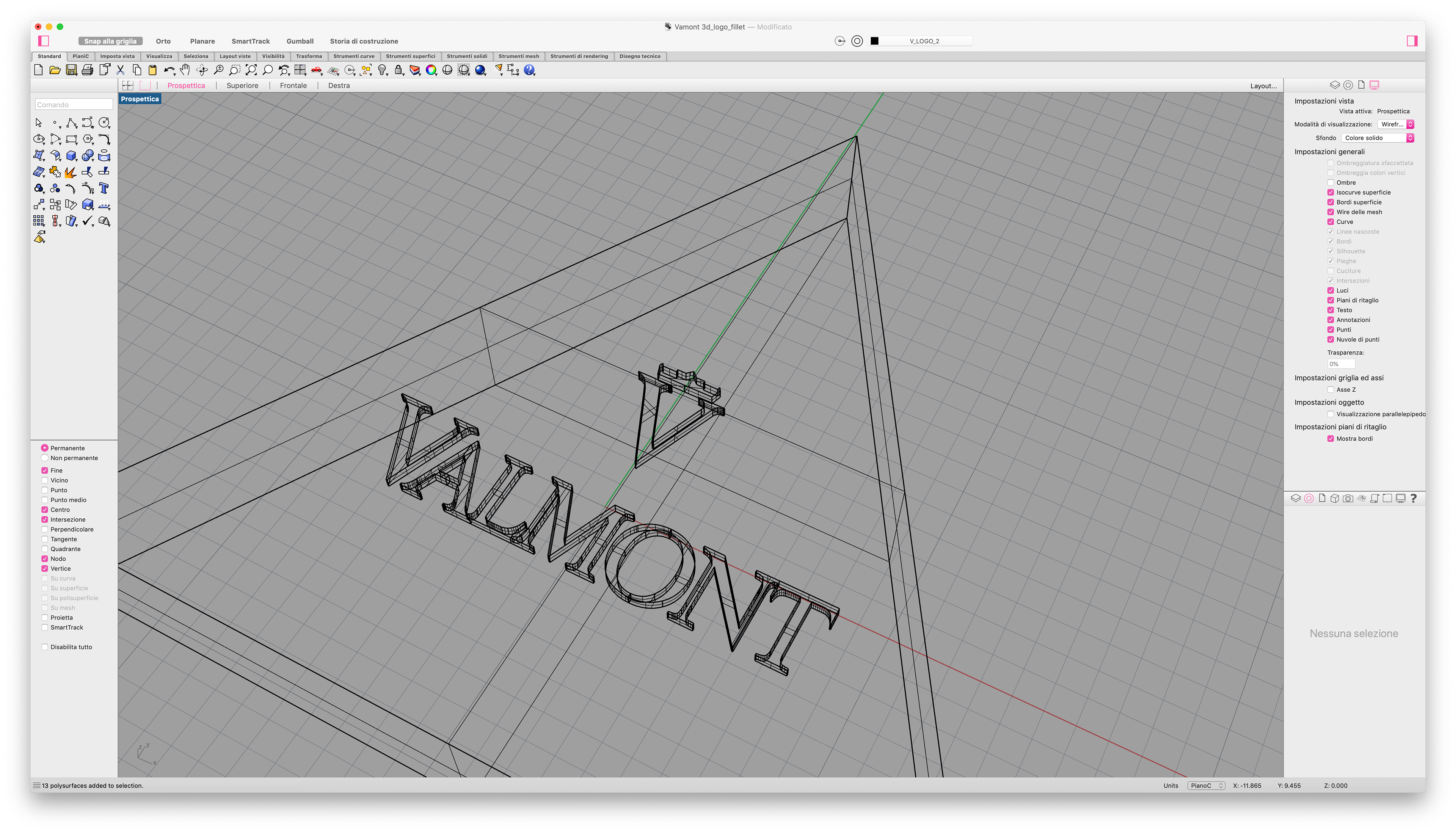Enable the Punto medio osnap
Viewport: 1456px width, 833px height.
(x=45, y=499)
